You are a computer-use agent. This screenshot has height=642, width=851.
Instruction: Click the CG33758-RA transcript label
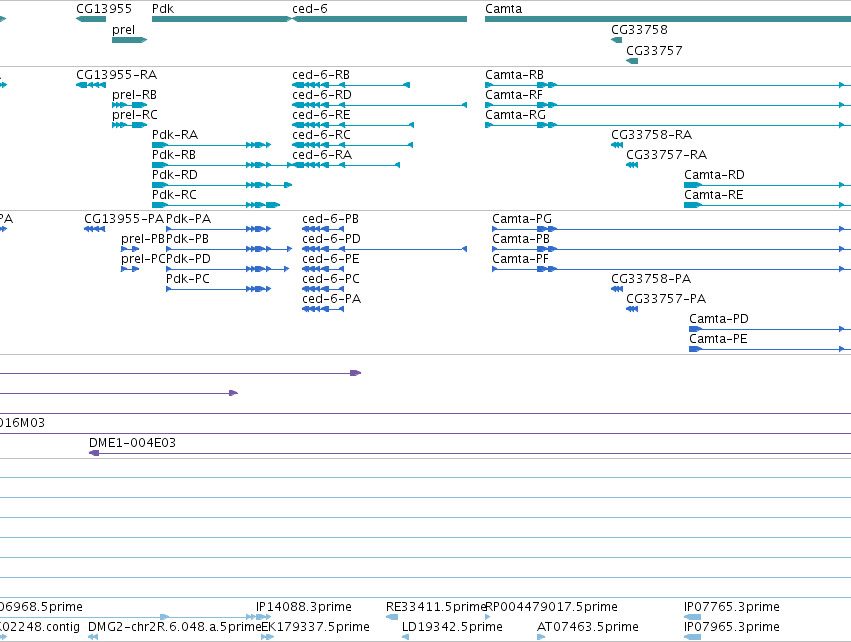tap(651, 135)
